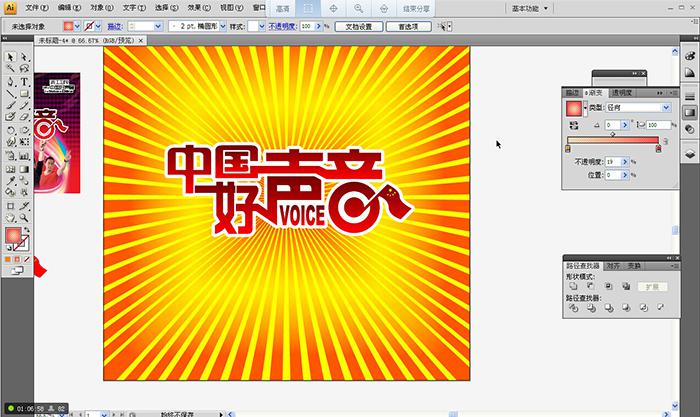
Task: Select the Rectangle shape tool
Action: point(24,94)
